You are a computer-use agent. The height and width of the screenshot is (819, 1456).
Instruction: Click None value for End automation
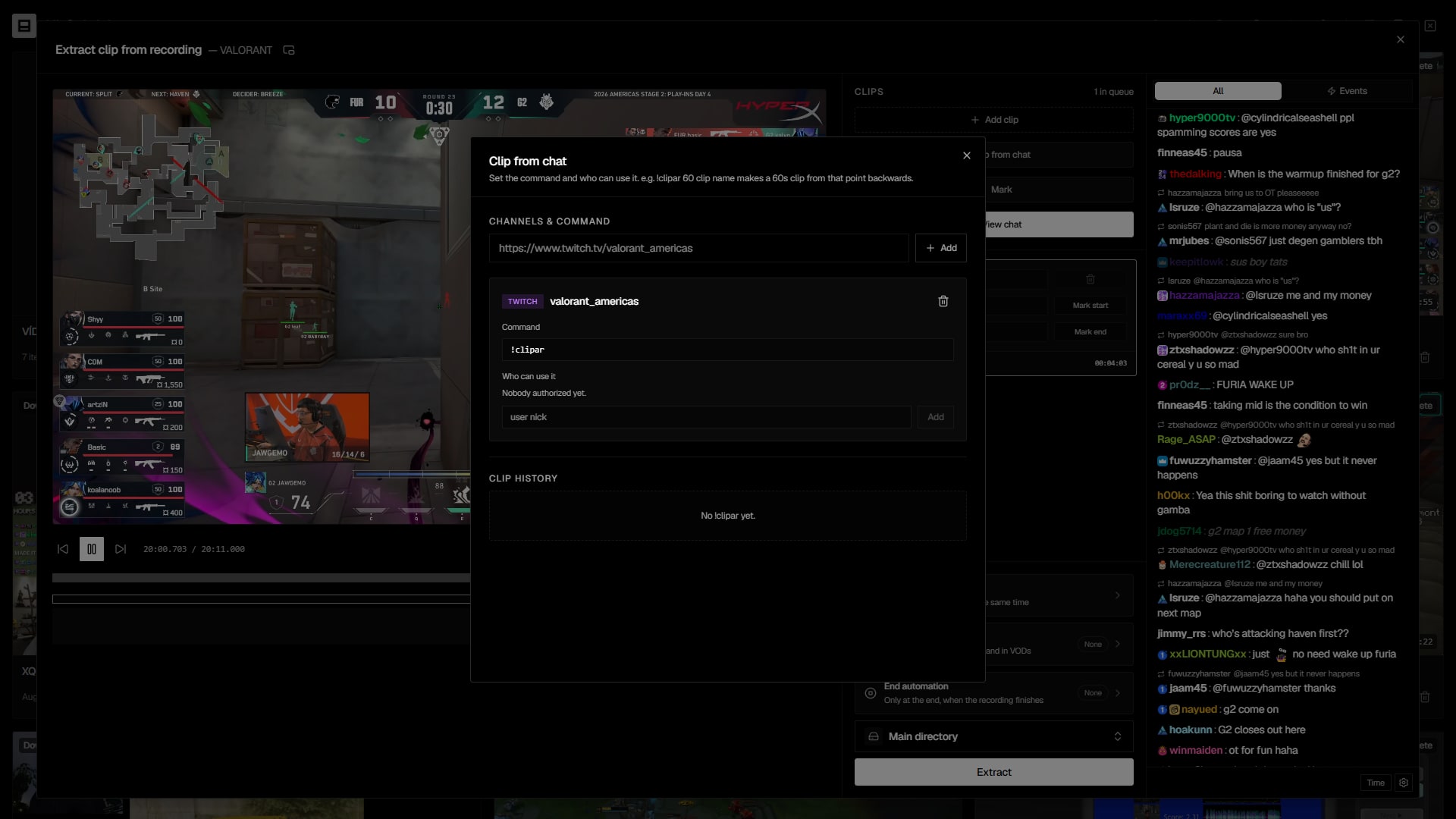click(x=1093, y=692)
